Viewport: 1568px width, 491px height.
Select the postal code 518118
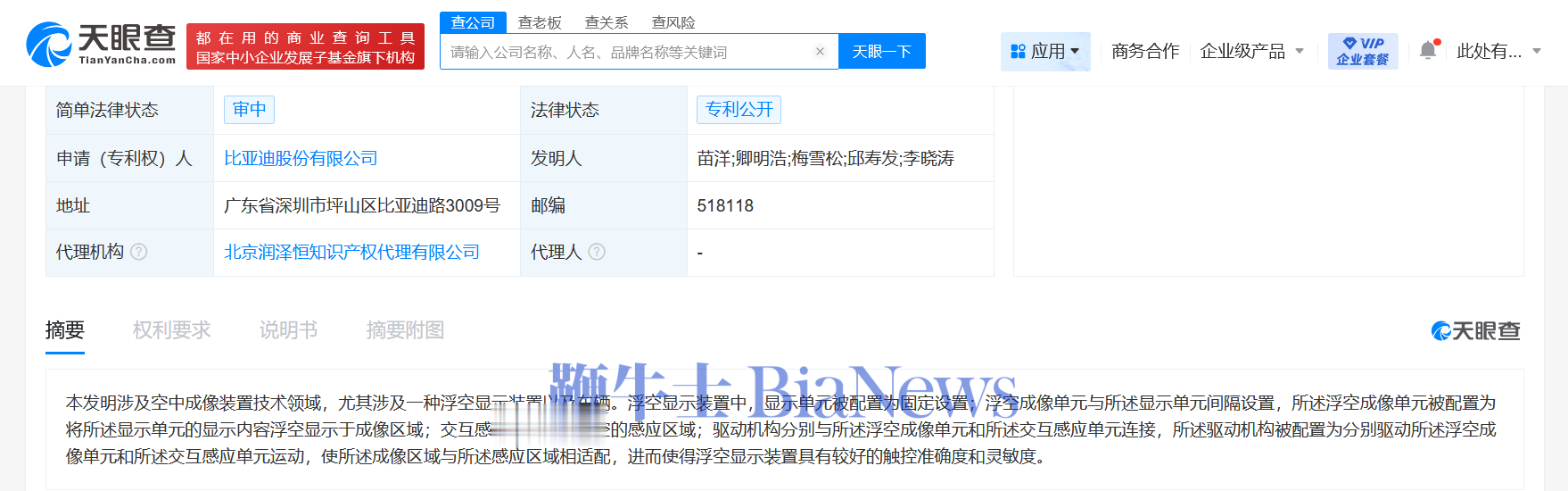[x=725, y=205]
